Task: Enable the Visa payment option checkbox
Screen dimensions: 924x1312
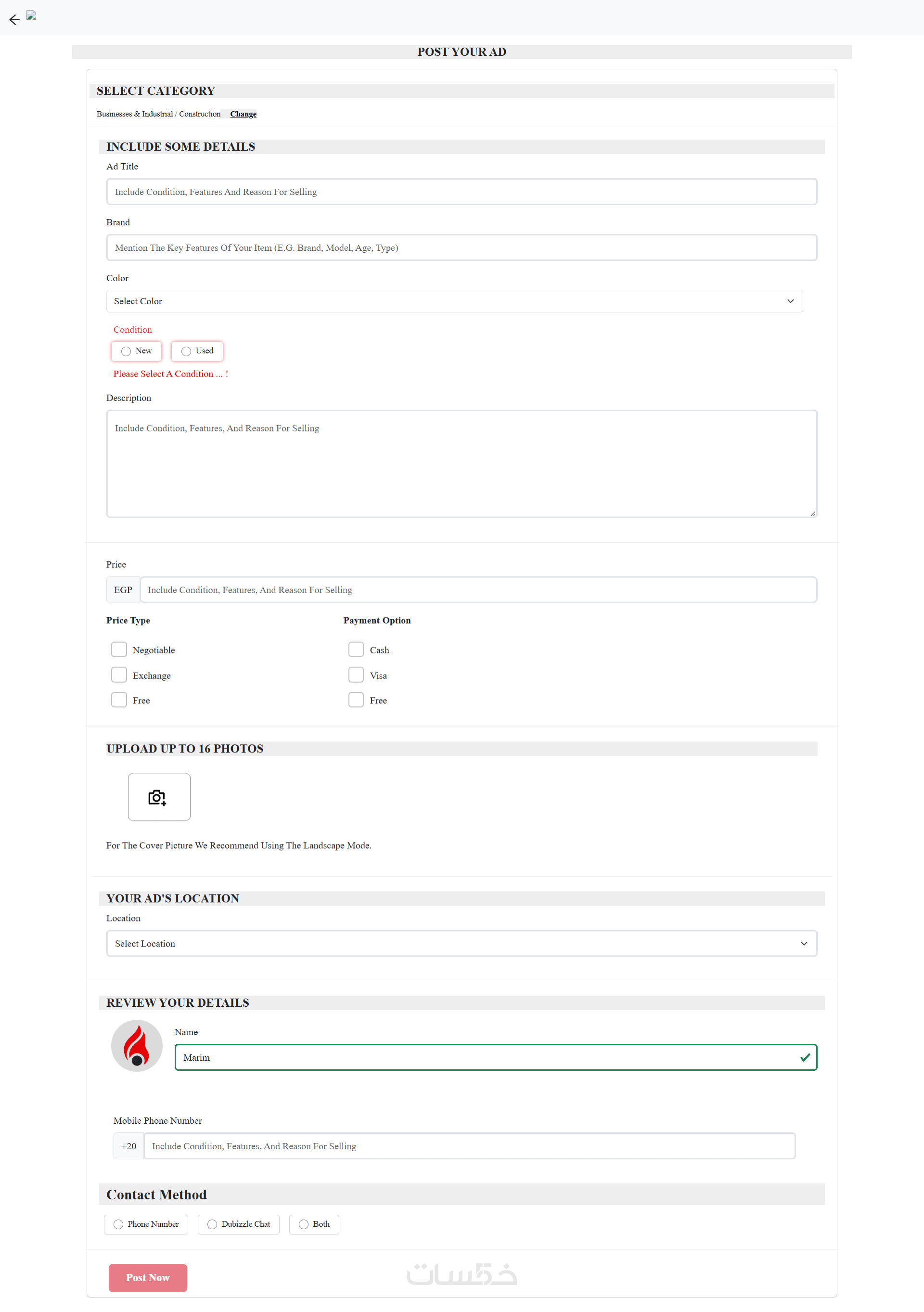Action: (x=356, y=675)
